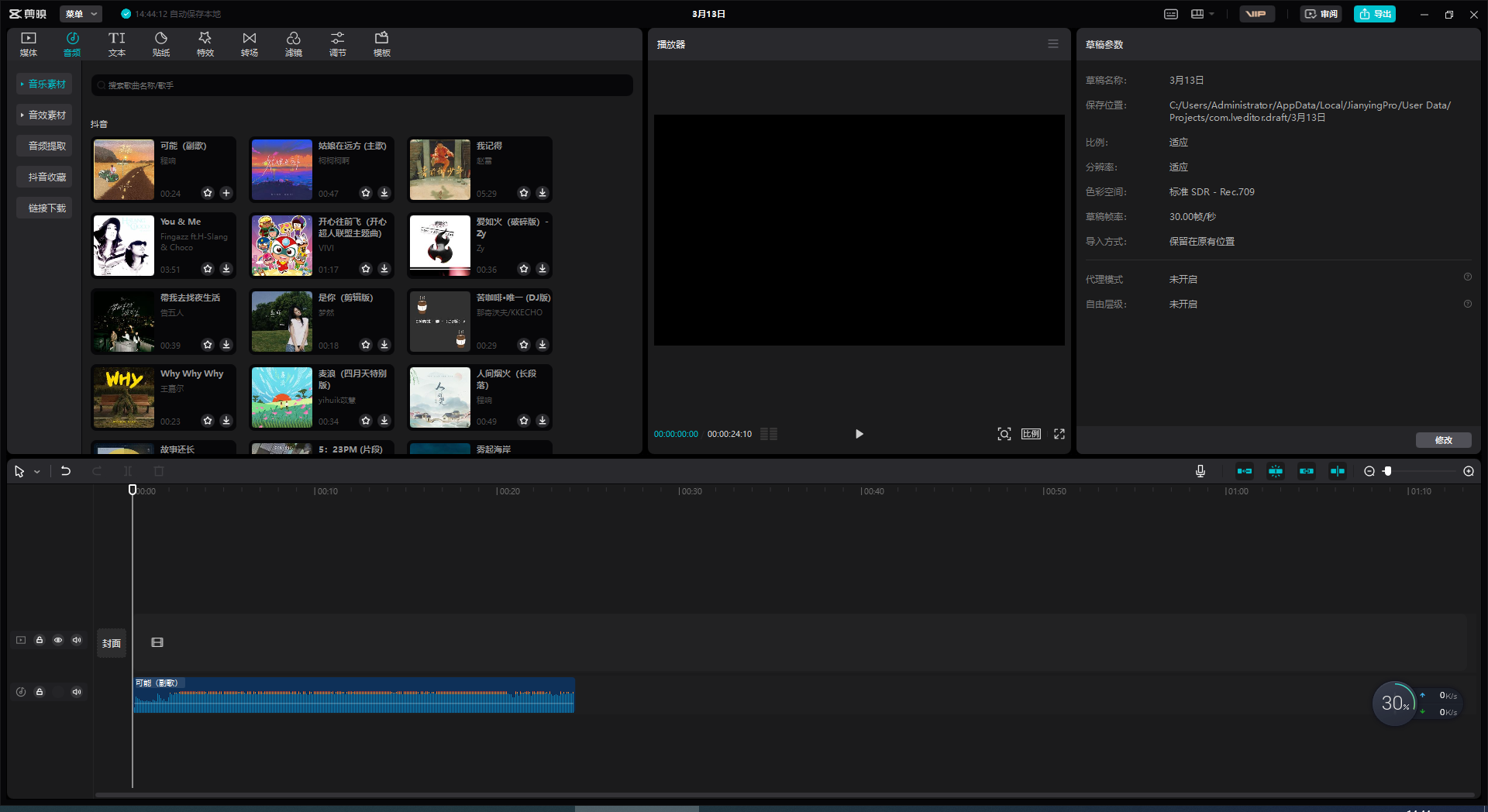The image size is (1488, 812).
Task: Favorite the 我记得 song
Action: click(x=524, y=193)
